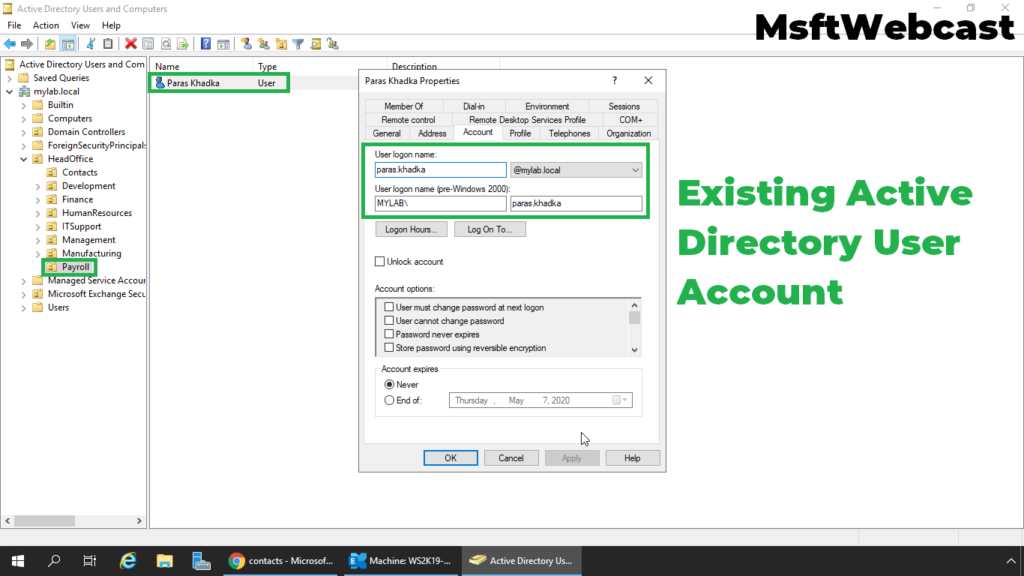Click the account options scrollbar up arrow
Image resolution: width=1024 pixels, height=576 pixels.
(x=634, y=305)
